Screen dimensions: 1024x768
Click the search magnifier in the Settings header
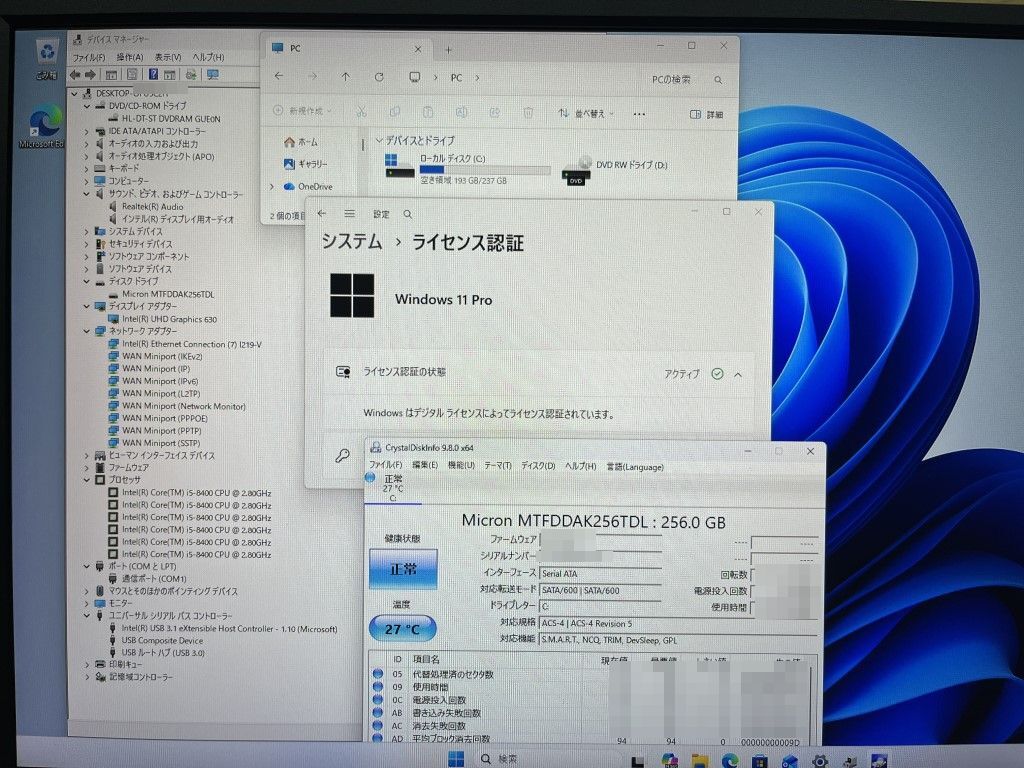408,214
